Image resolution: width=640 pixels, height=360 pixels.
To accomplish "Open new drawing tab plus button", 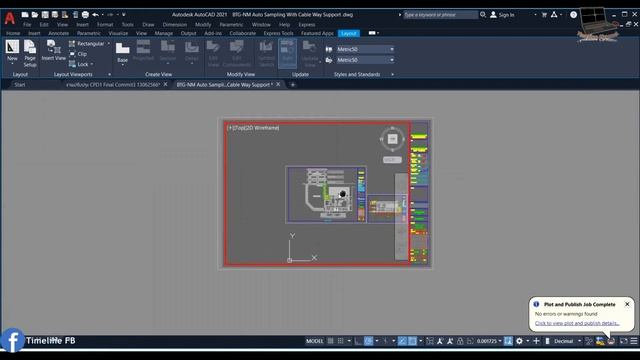I will [x=293, y=84].
